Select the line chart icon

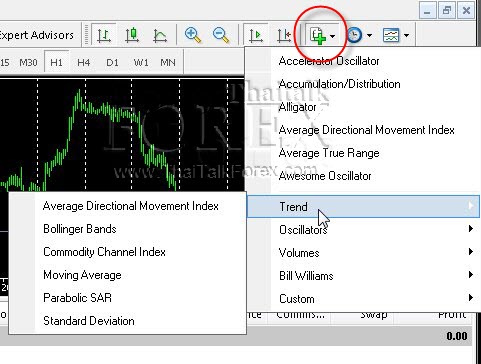160,35
